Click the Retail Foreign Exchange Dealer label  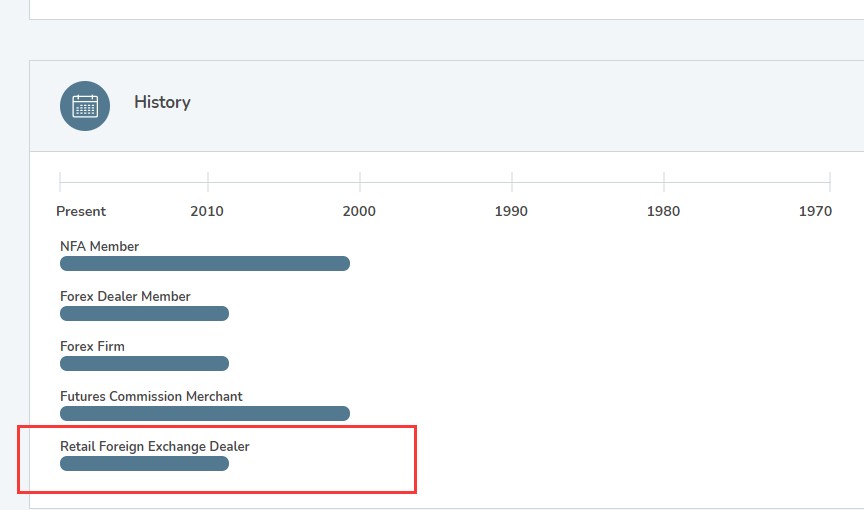[154, 446]
